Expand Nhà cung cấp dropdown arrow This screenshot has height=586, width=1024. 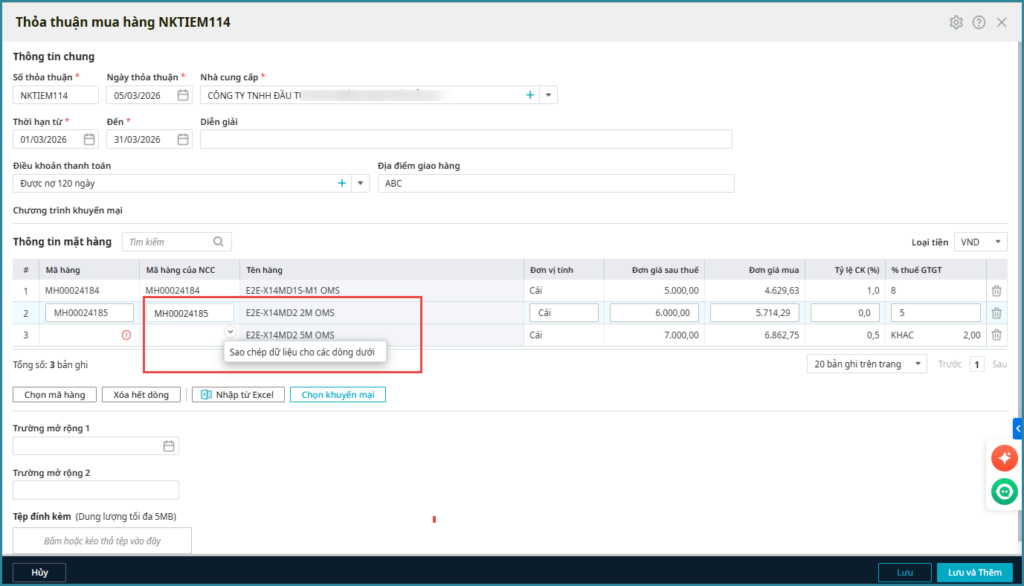(x=548, y=95)
